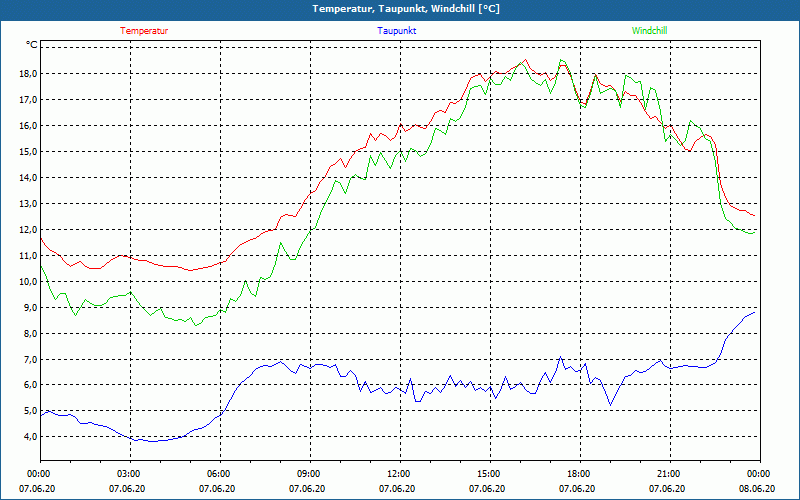Click the "03:00" time label
The width and height of the screenshot is (800, 500).
pyautogui.click(x=131, y=474)
